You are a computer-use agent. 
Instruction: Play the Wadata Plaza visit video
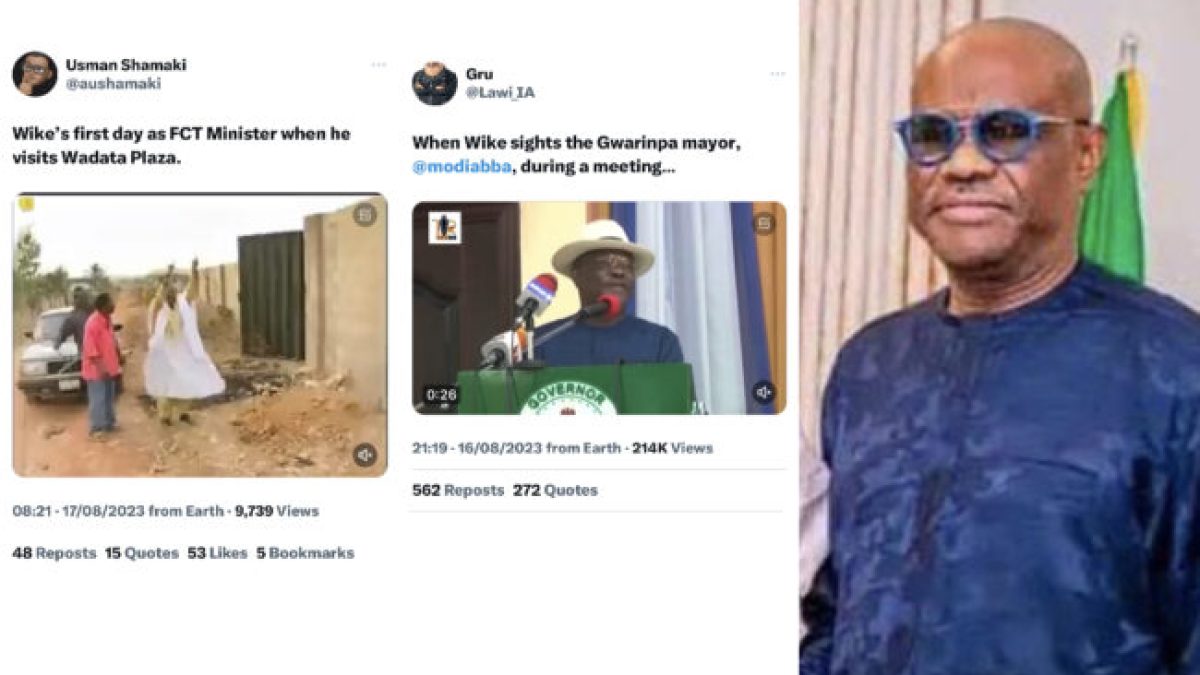pos(199,334)
